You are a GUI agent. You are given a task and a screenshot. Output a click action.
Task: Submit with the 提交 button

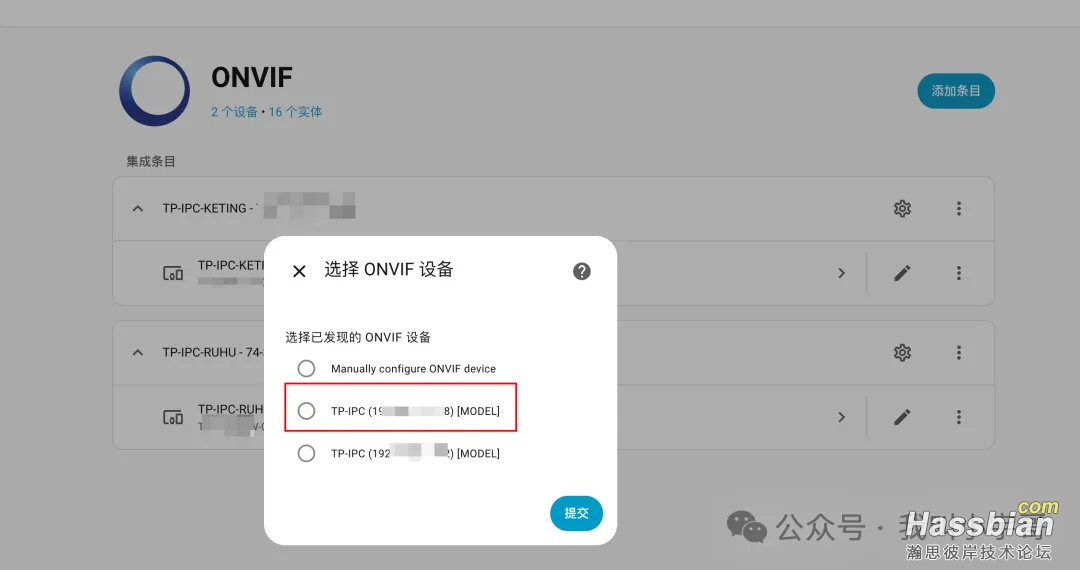tap(577, 513)
